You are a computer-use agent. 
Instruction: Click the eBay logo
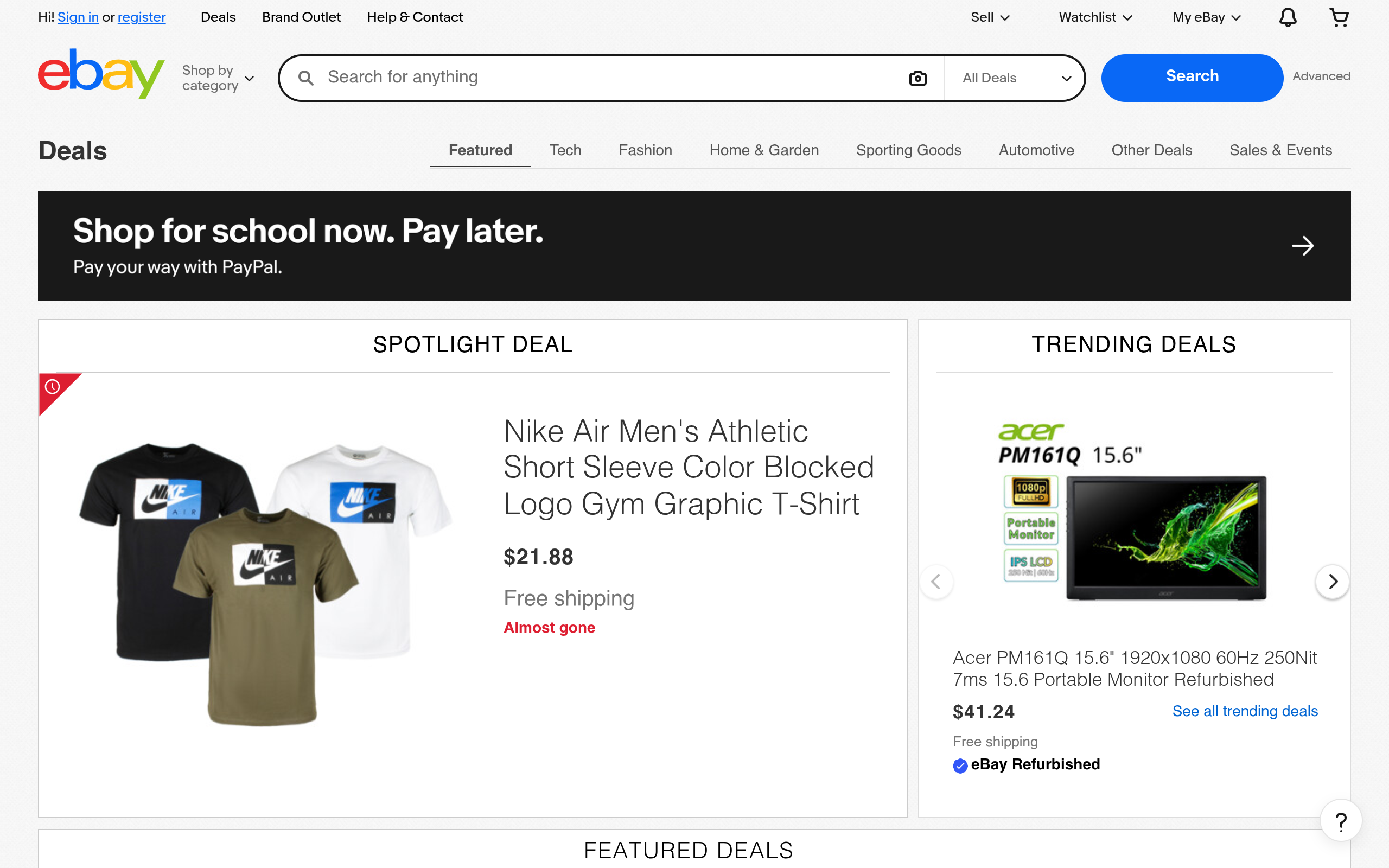(101, 74)
